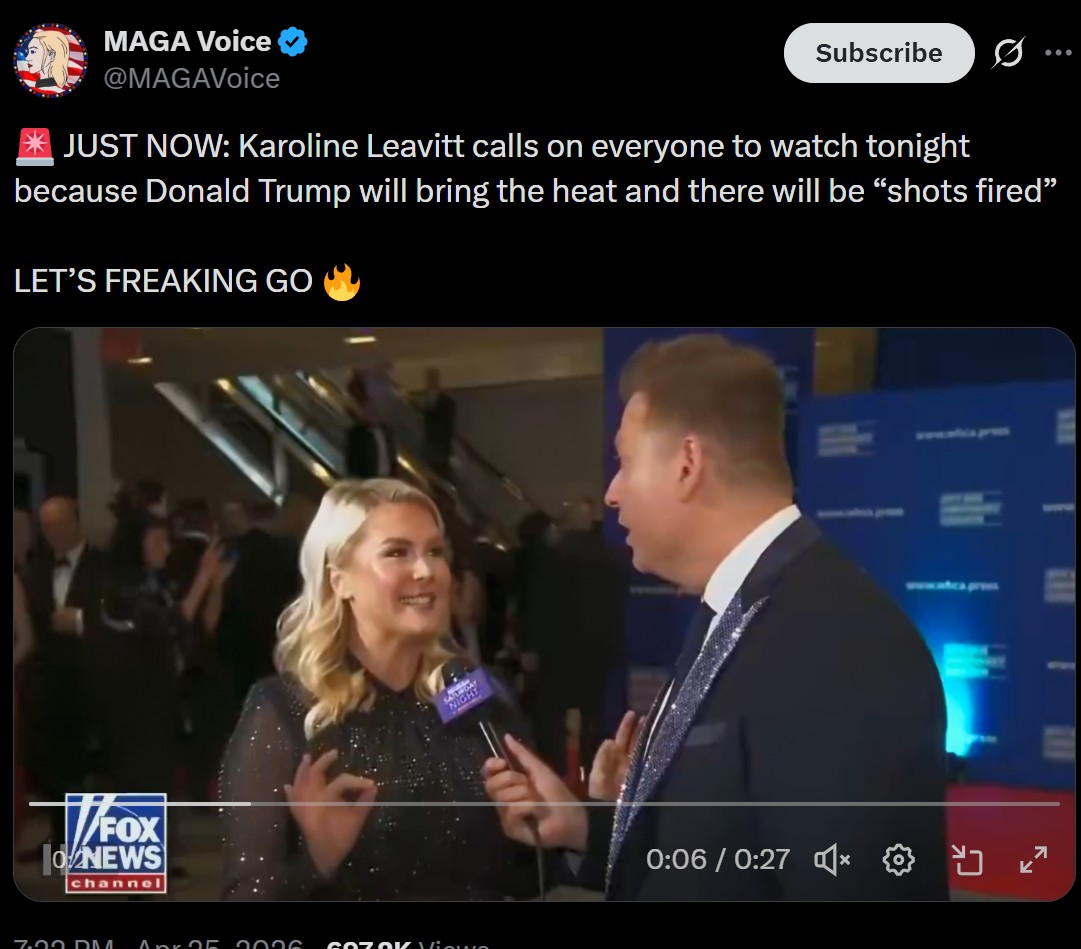
Task: Click the MAGA Voice display name
Action: [187, 41]
